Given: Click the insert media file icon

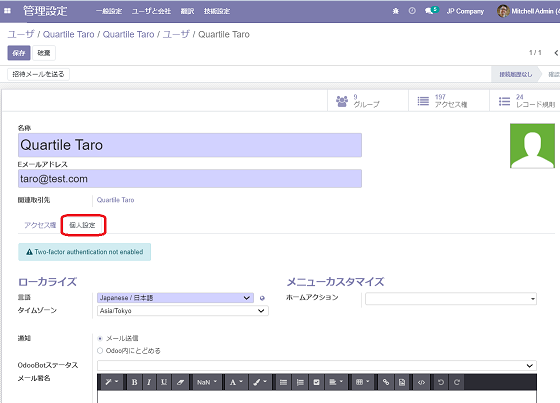Looking at the screenshot, I should (x=402, y=382).
